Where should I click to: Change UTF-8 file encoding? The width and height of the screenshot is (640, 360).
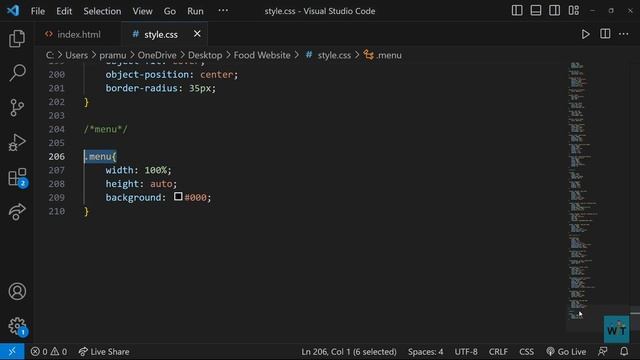pyautogui.click(x=466, y=351)
